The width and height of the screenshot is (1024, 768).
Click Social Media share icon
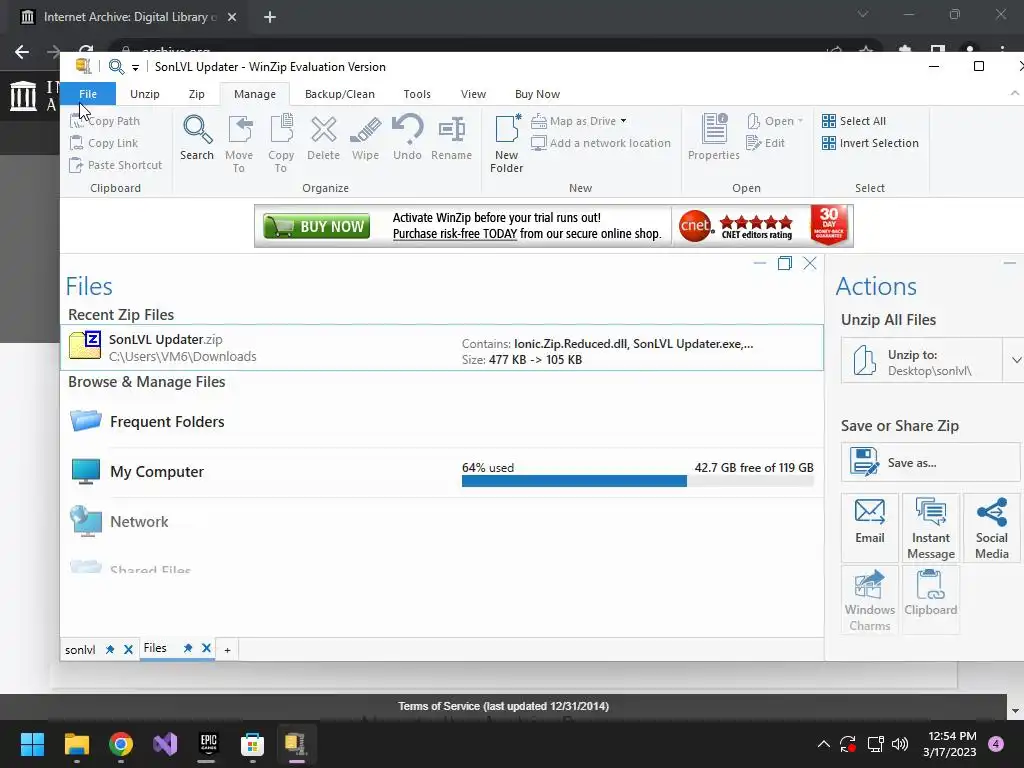992,528
